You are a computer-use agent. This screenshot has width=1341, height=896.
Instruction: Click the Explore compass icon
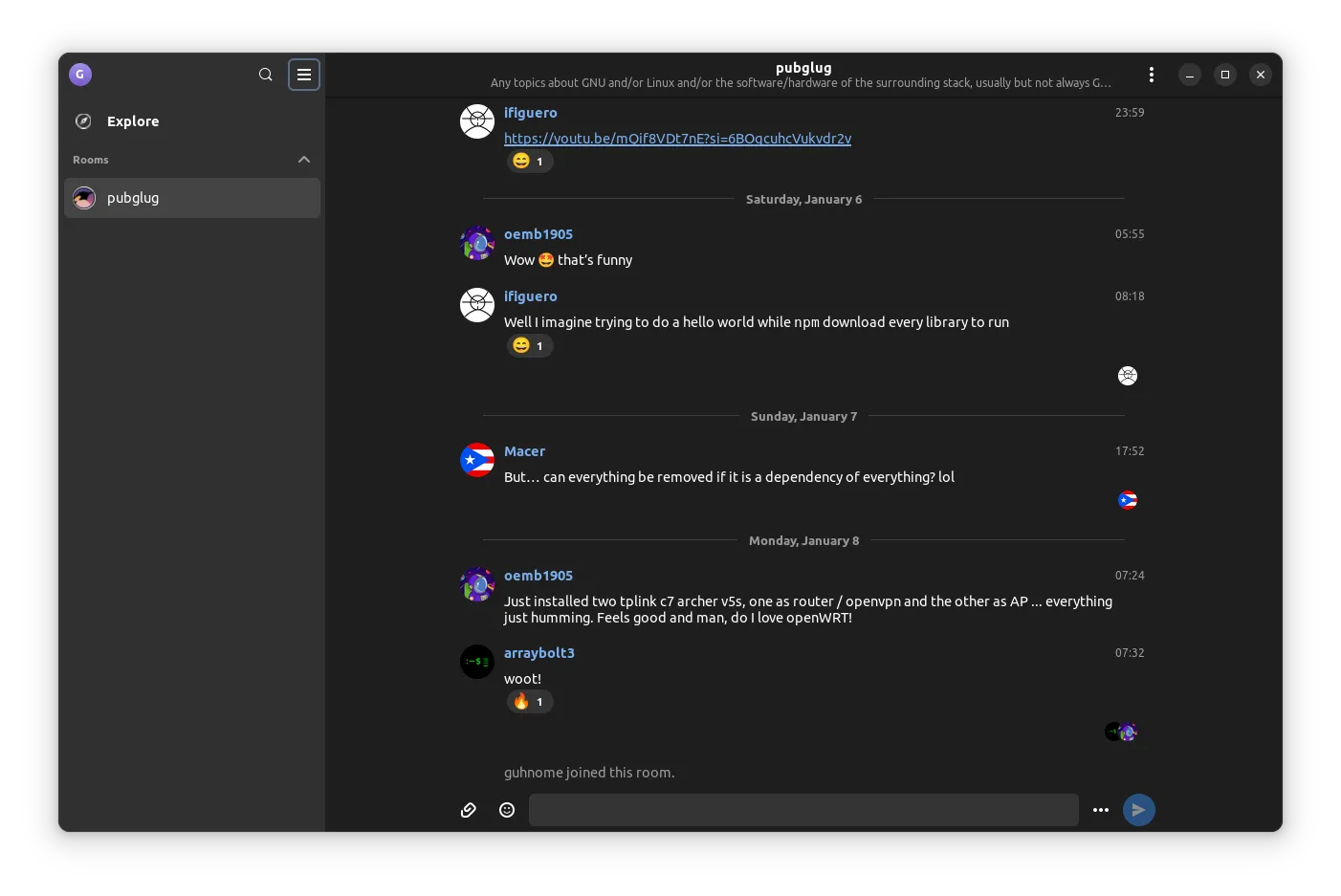point(84,121)
